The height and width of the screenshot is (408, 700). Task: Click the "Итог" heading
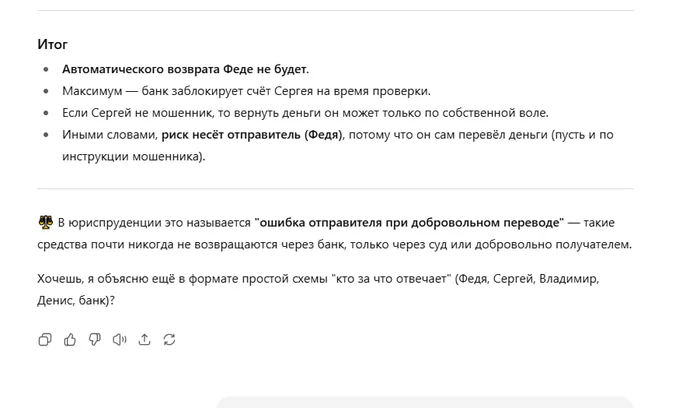53,45
